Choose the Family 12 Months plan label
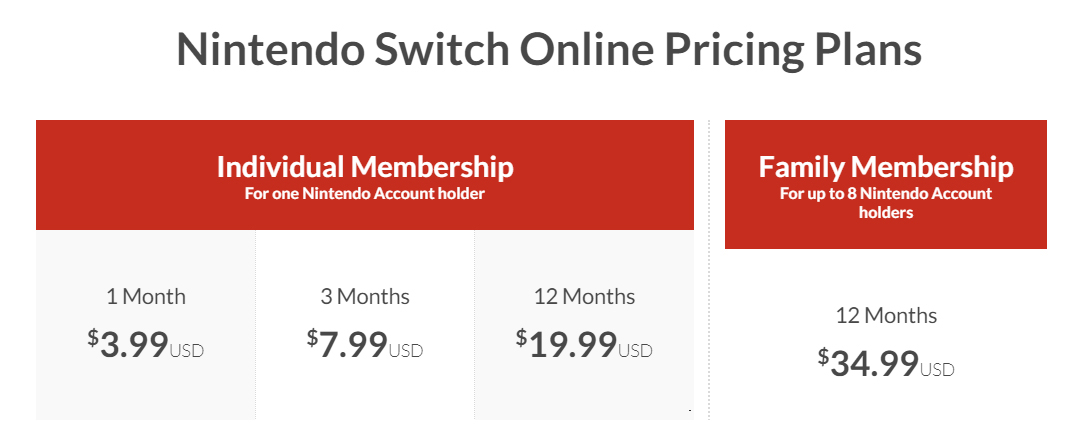Image resolution: width=1073 pixels, height=434 pixels. (x=886, y=316)
